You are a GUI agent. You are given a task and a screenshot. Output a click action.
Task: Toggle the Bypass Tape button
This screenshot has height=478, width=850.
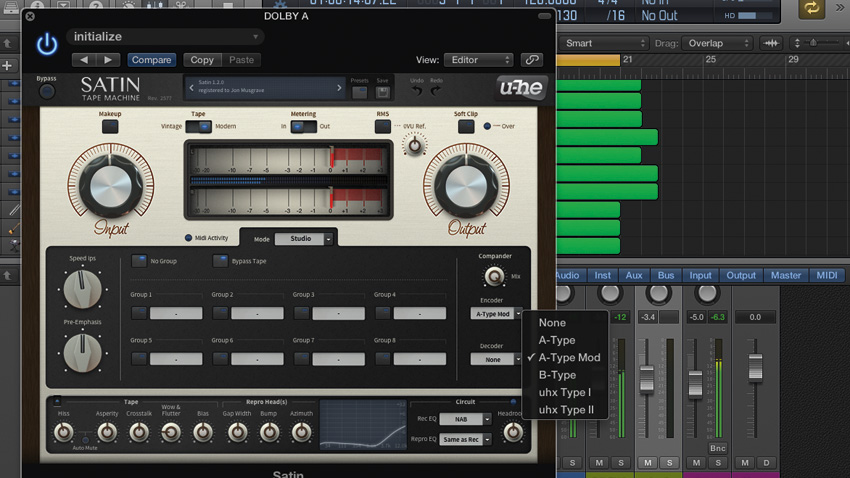(x=220, y=261)
